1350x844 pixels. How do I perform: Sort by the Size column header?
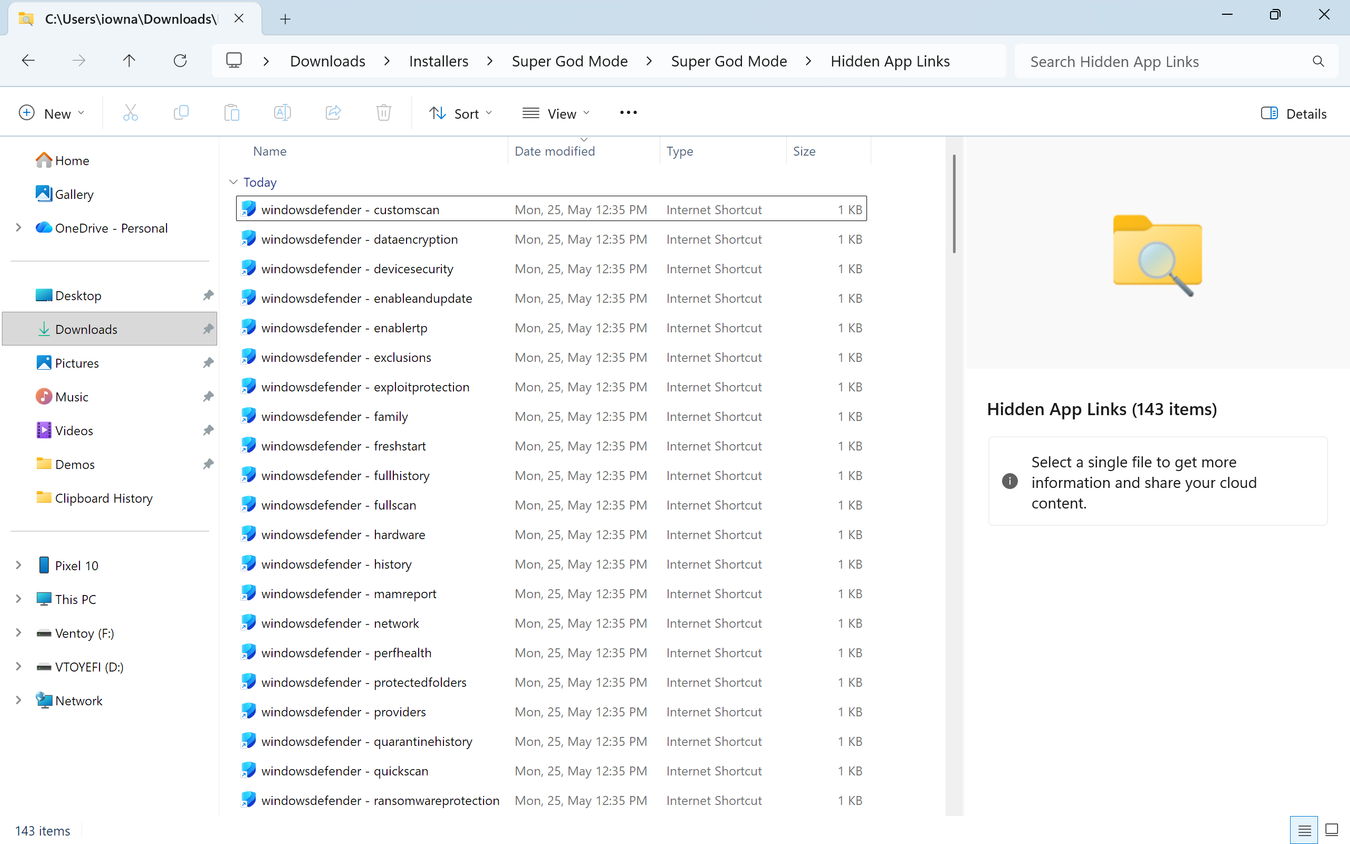pyautogui.click(x=805, y=151)
